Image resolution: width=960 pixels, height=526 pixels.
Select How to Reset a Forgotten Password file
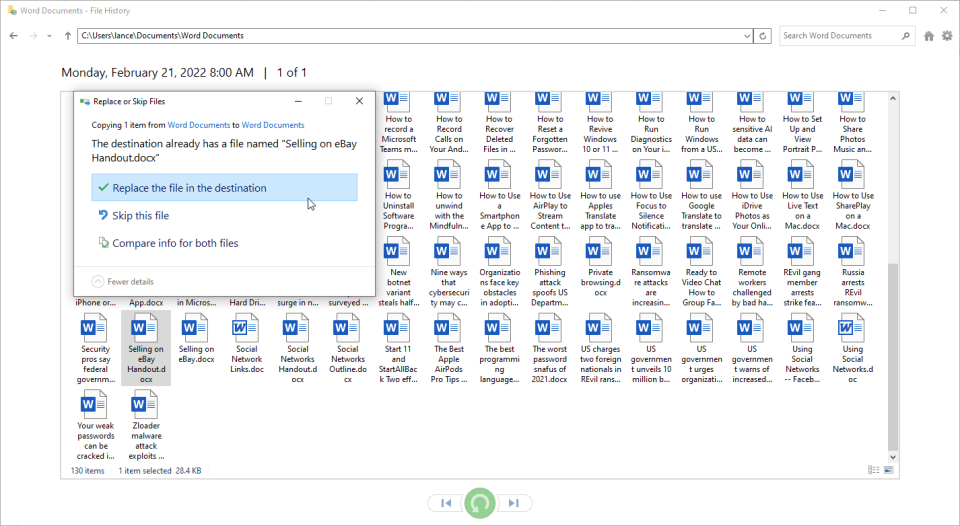550,122
